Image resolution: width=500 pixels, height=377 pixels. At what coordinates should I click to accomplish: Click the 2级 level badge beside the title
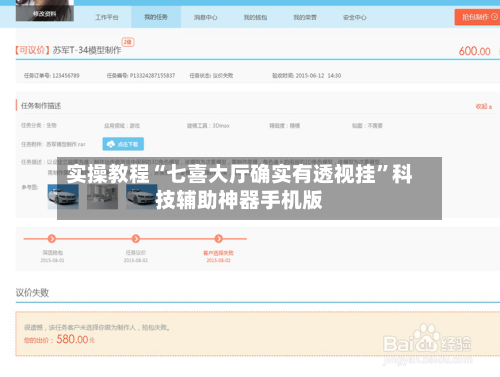[128, 42]
